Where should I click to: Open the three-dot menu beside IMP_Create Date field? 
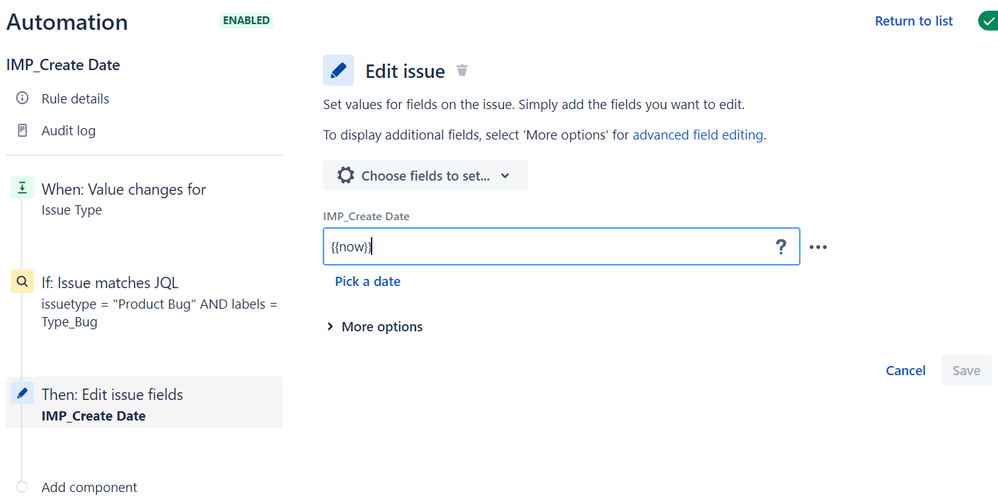point(818,247)
